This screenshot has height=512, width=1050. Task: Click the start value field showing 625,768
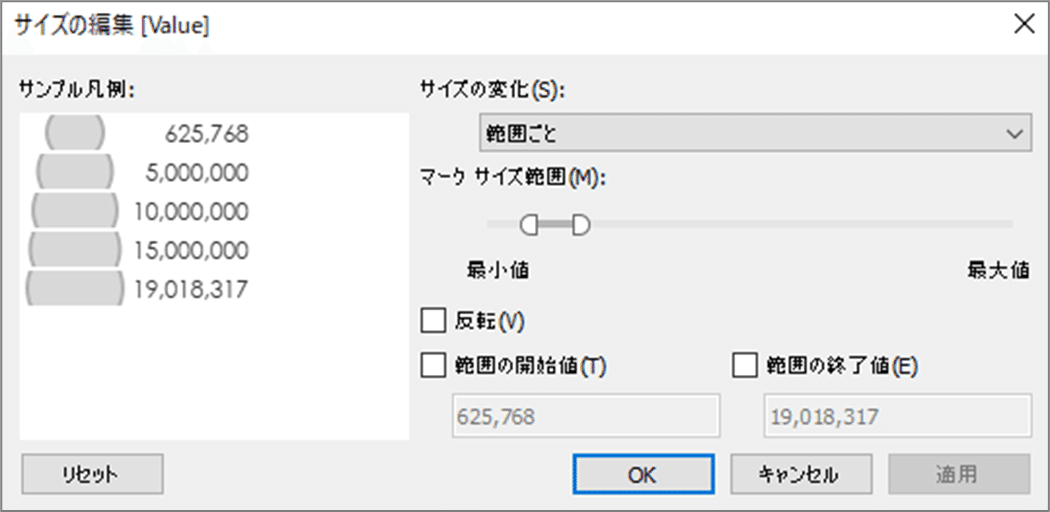coord(586,416)
